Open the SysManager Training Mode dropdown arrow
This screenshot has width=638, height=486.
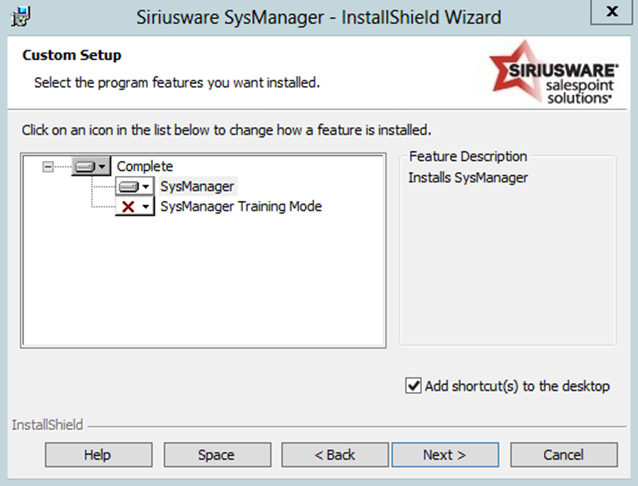(x=146, y=207)
